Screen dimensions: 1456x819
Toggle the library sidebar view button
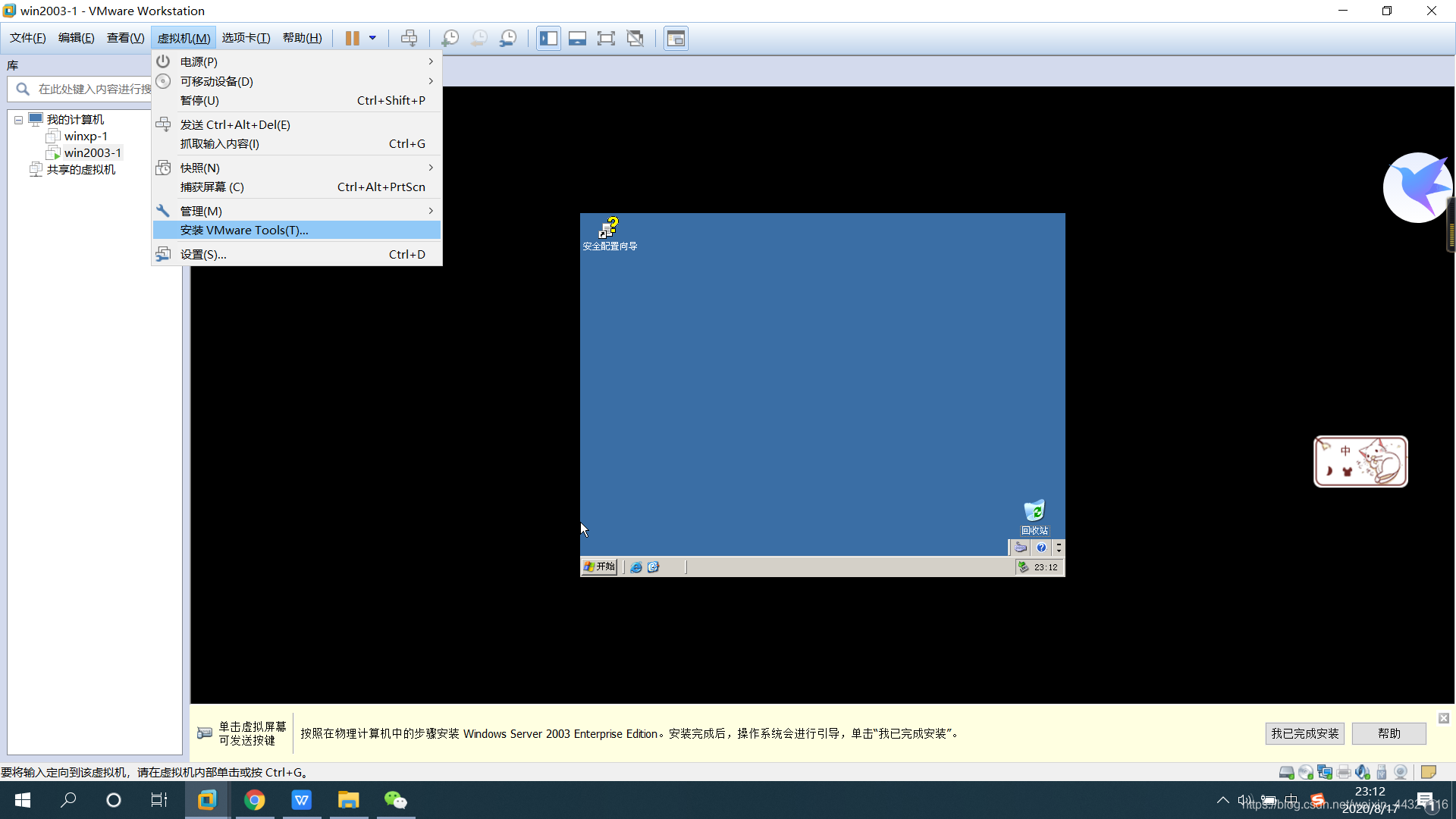point(548,38)
